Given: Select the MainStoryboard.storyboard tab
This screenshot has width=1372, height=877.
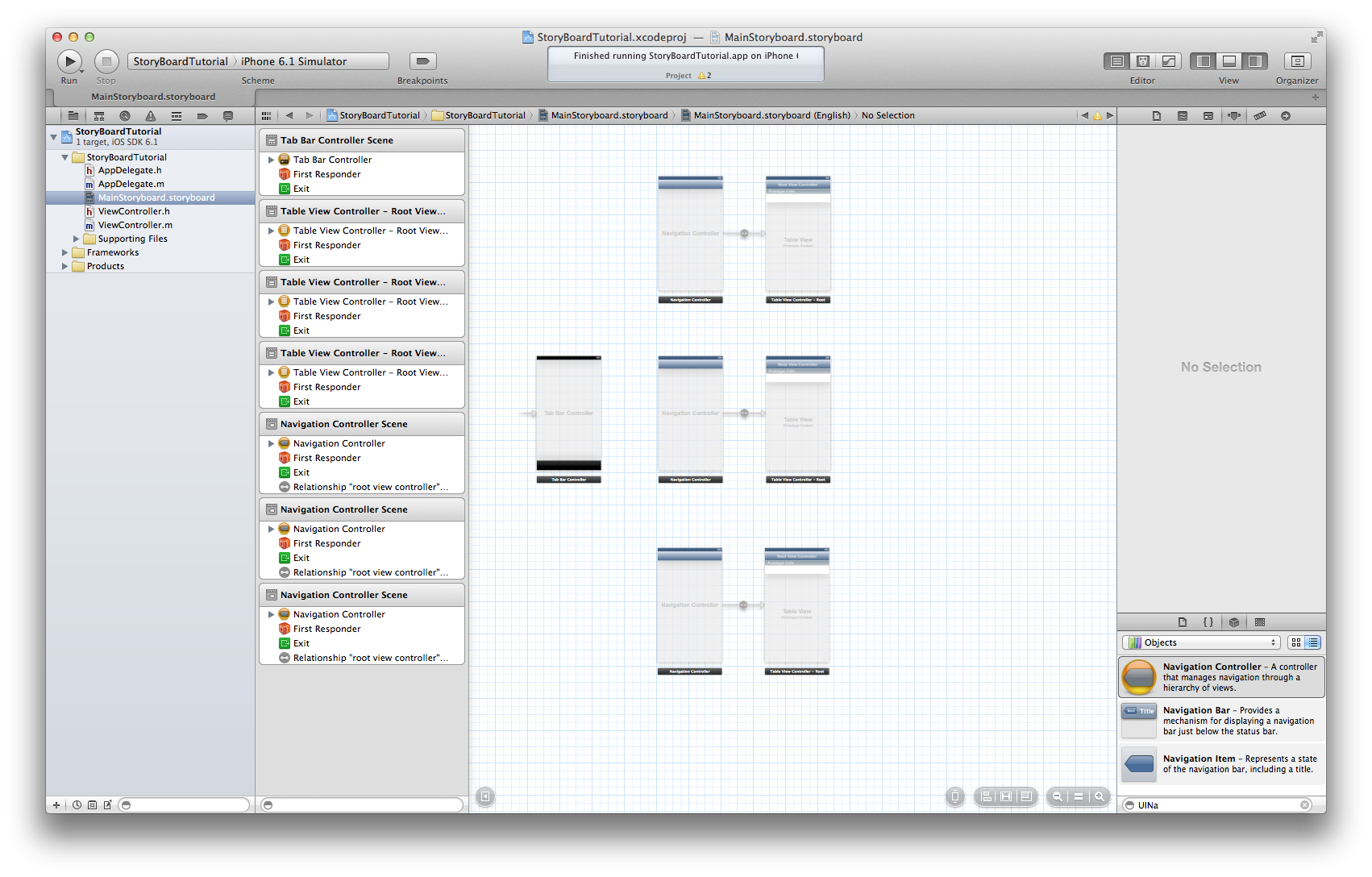Looking at the screenshot, I should [x=153, y=97].
